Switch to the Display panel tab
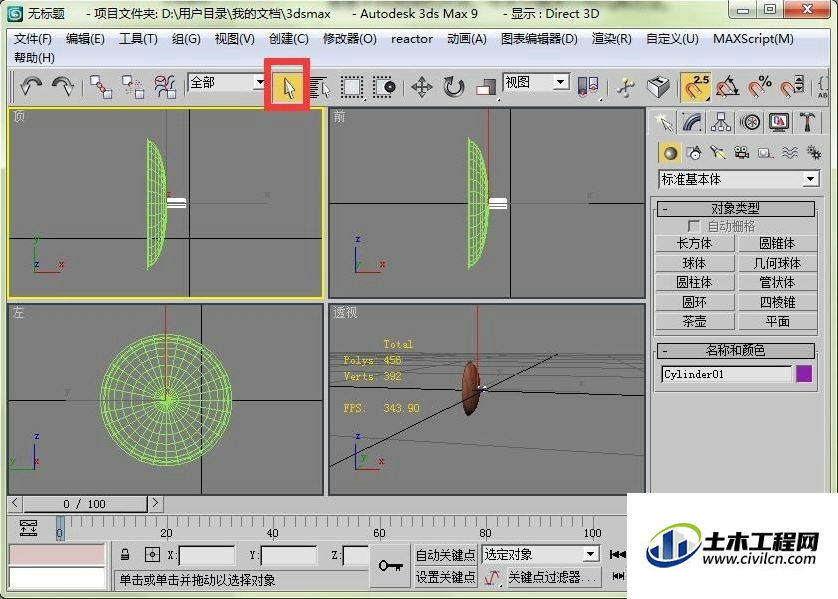Image resolution: width=838 pixels, height=599 pixels. click(x=779, y=122)
